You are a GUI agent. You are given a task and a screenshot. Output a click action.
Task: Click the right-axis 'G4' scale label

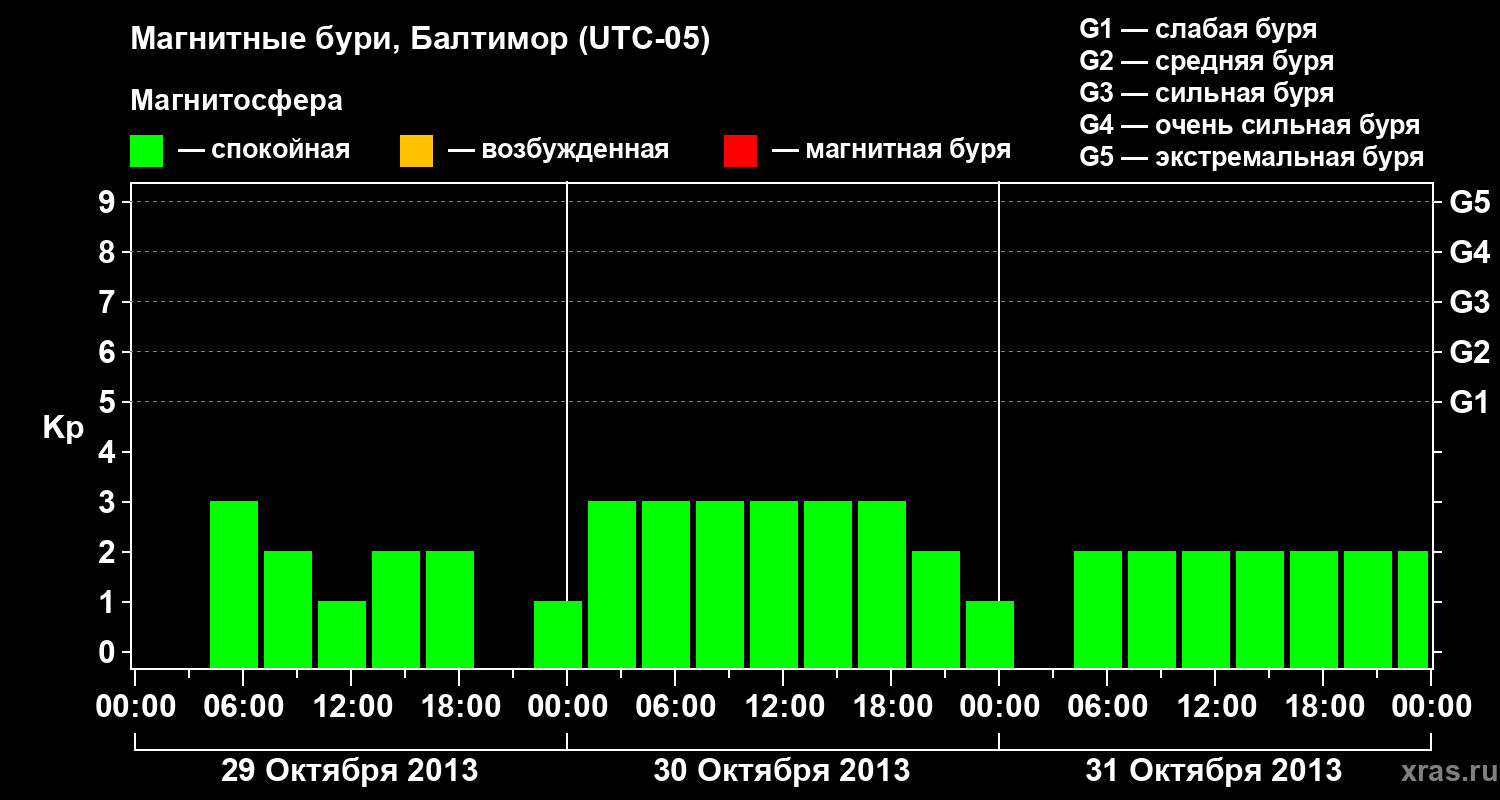click(1469, 252)
